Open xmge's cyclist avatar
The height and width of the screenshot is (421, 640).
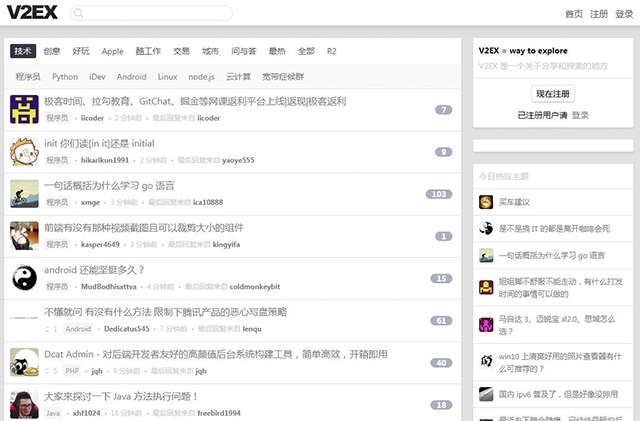pos(24,193)
